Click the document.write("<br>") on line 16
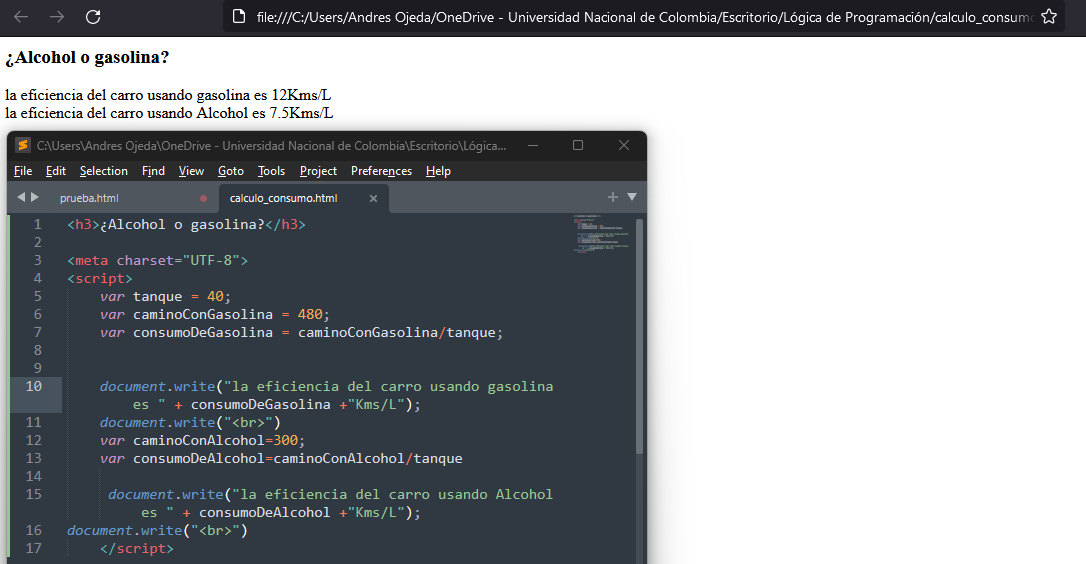Screen dimensions: 1086x564 pos(157,531)
